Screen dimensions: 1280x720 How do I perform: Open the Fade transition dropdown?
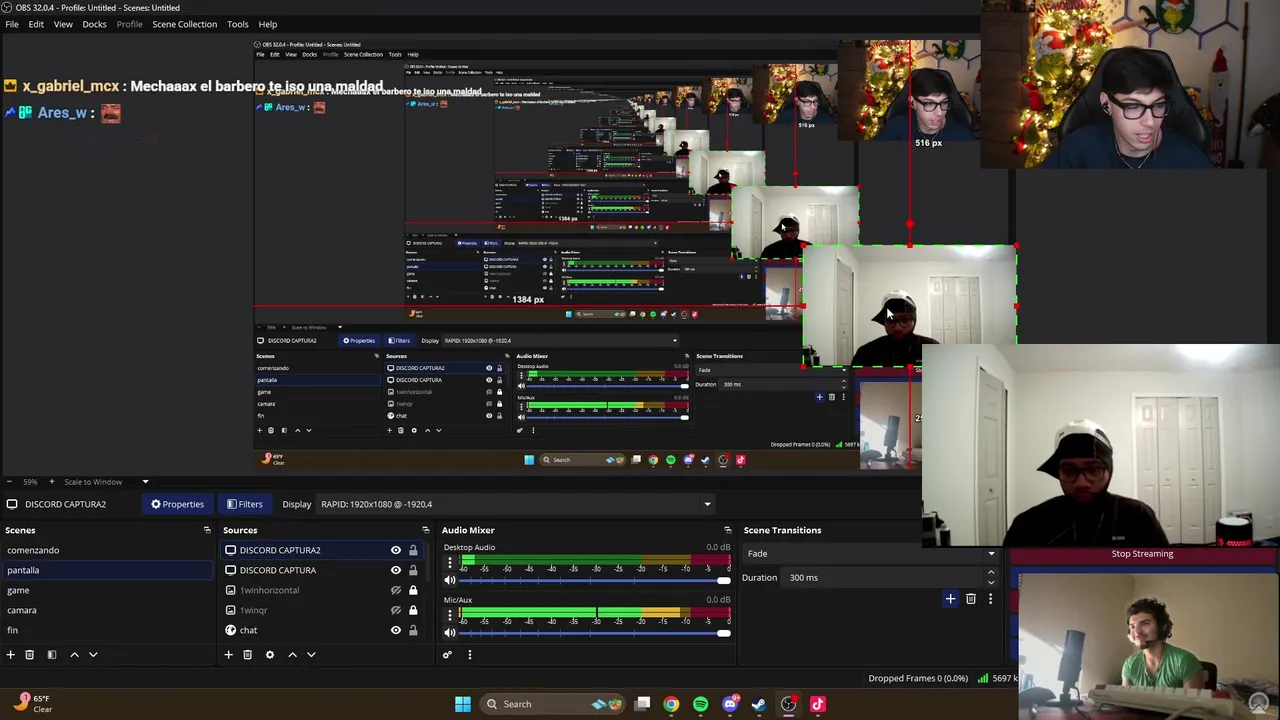coord(871,553)
